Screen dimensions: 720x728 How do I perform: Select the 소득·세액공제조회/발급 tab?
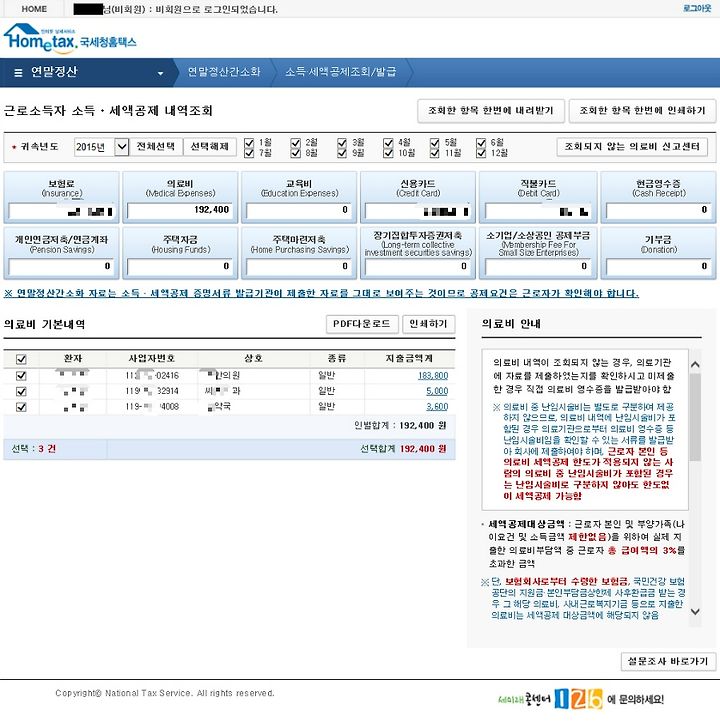click(x=340, y=72)
